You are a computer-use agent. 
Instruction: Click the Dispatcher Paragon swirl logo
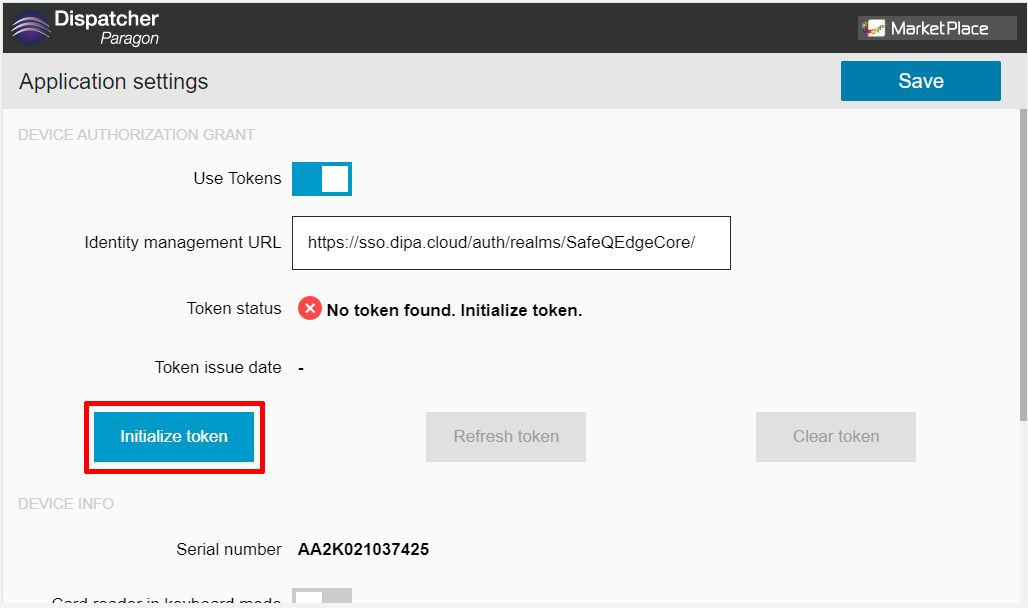30,28
